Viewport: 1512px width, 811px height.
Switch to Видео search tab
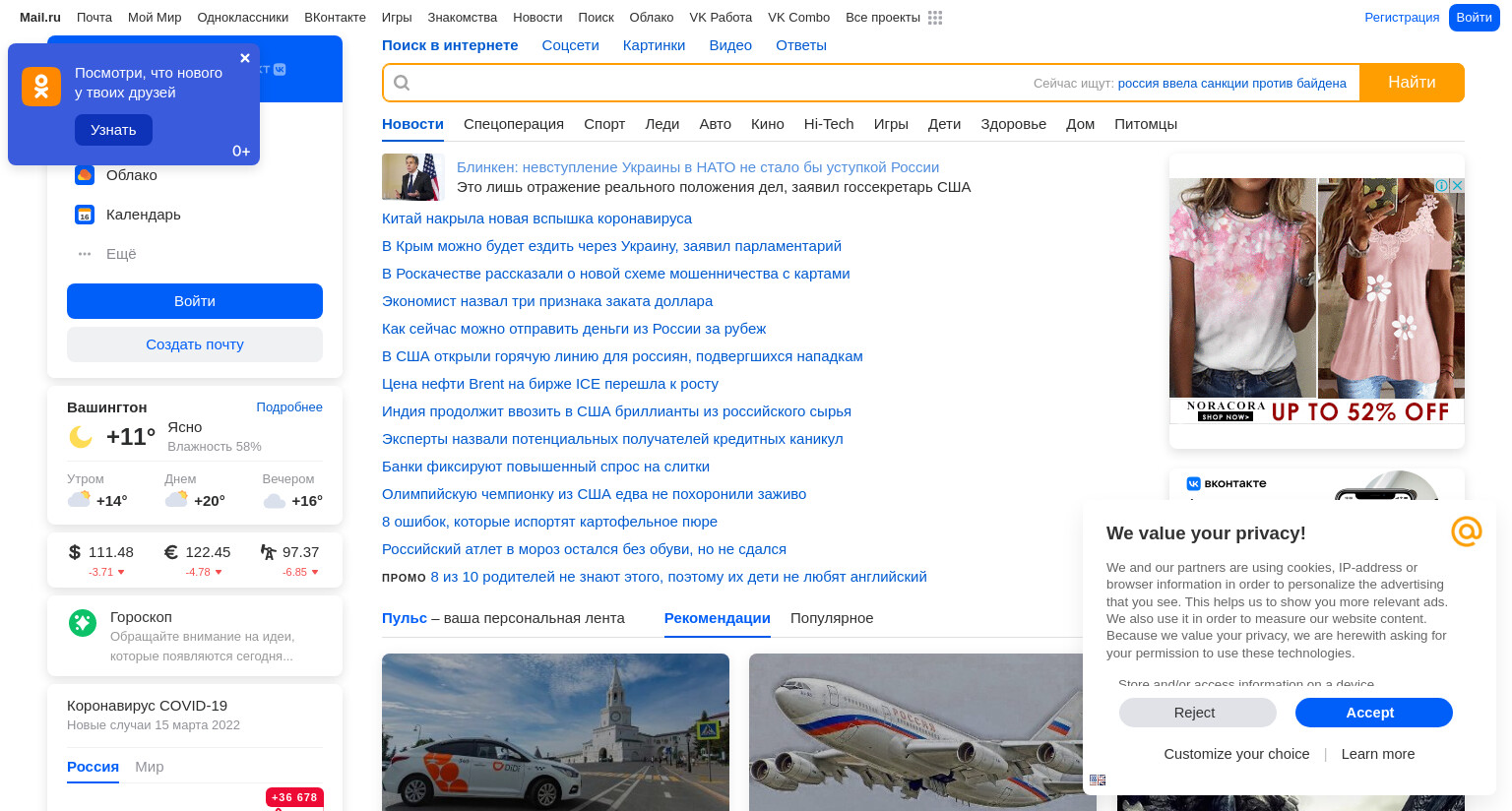pyautogui.click(x=730, y=45)
